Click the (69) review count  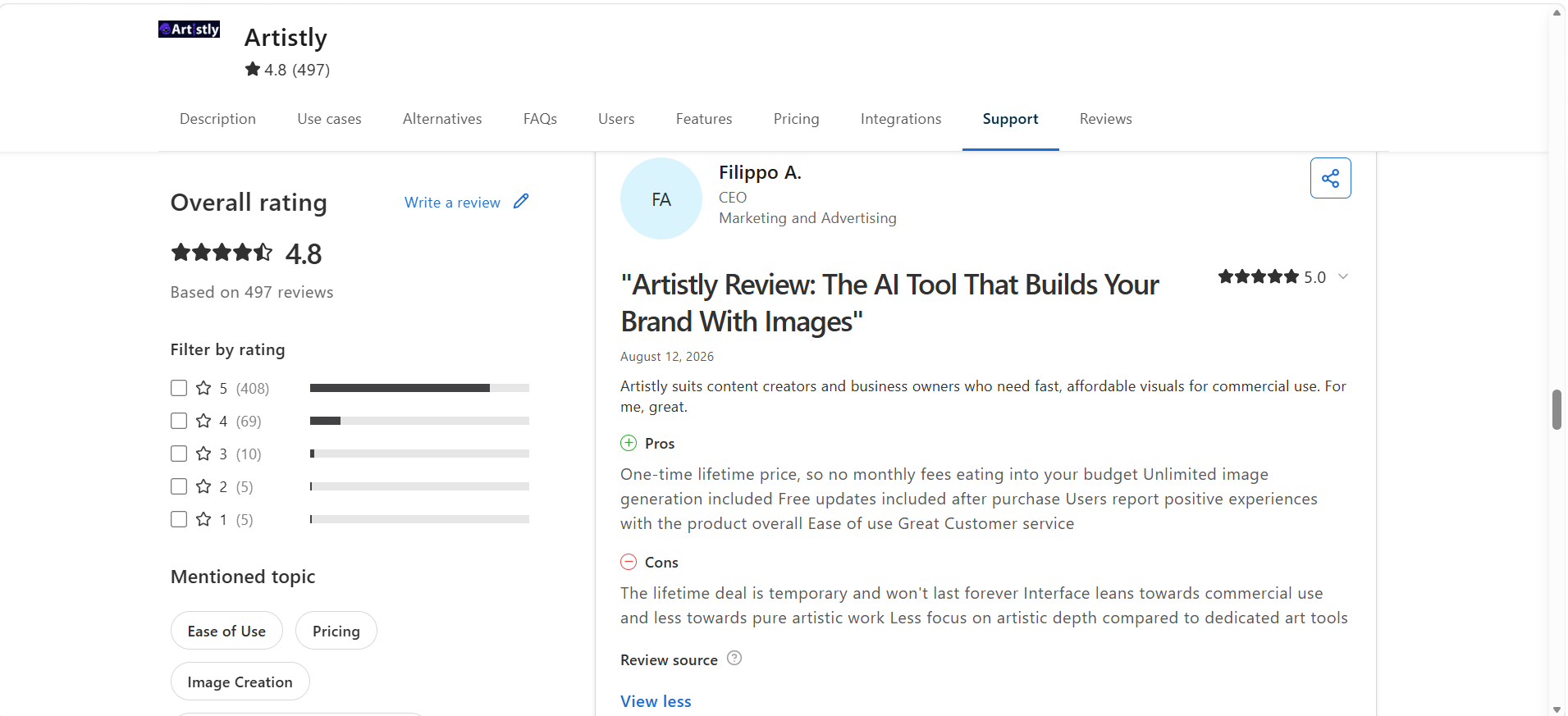tap(249, 422)
